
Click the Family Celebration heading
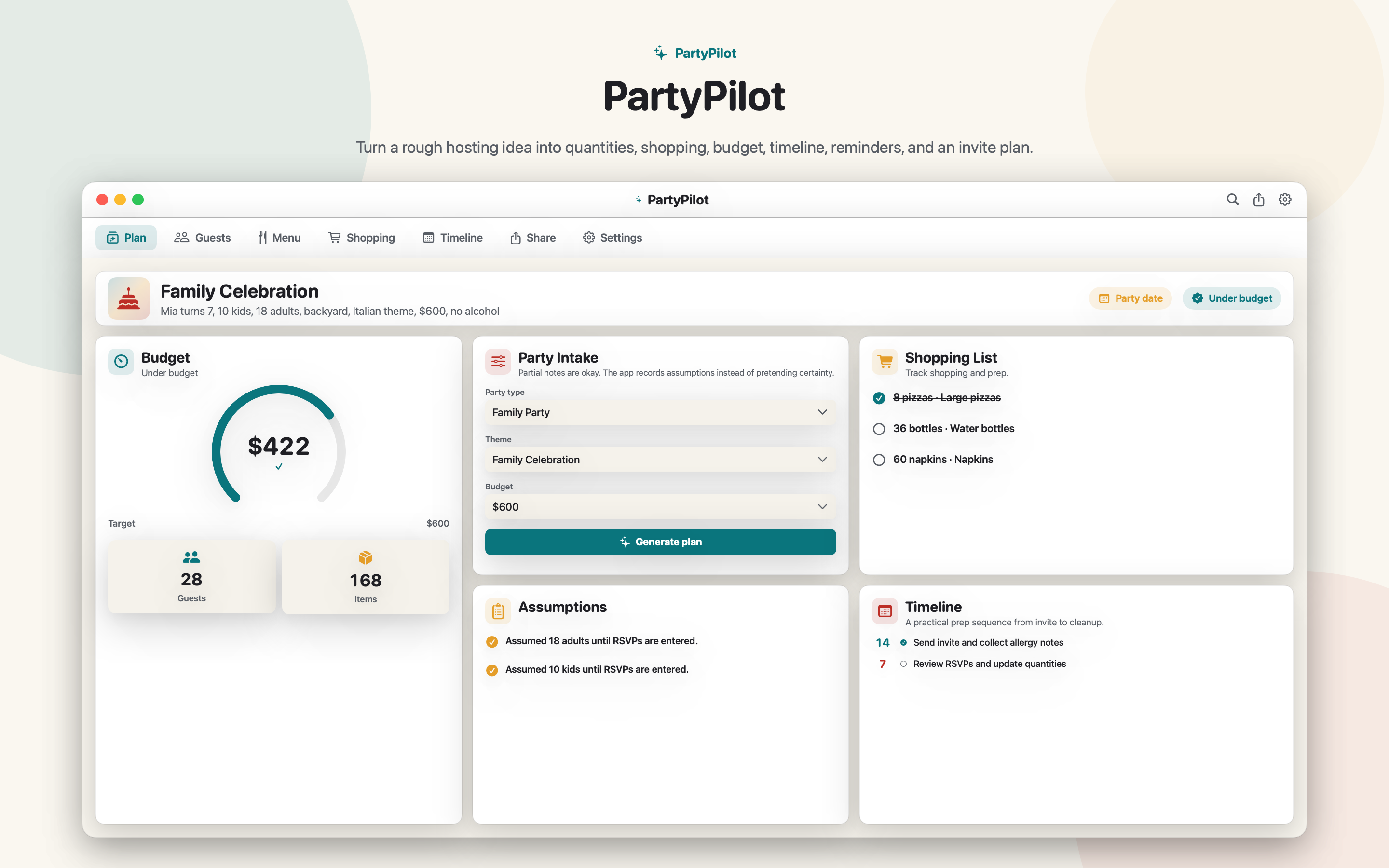(239, 291)
